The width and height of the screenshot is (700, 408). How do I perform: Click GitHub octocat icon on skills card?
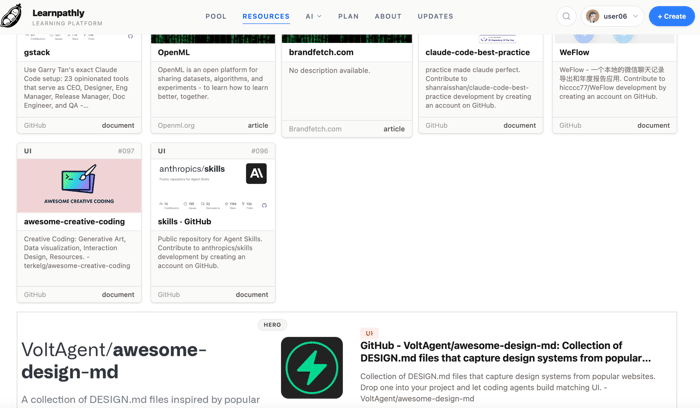[x=264, y=205]
